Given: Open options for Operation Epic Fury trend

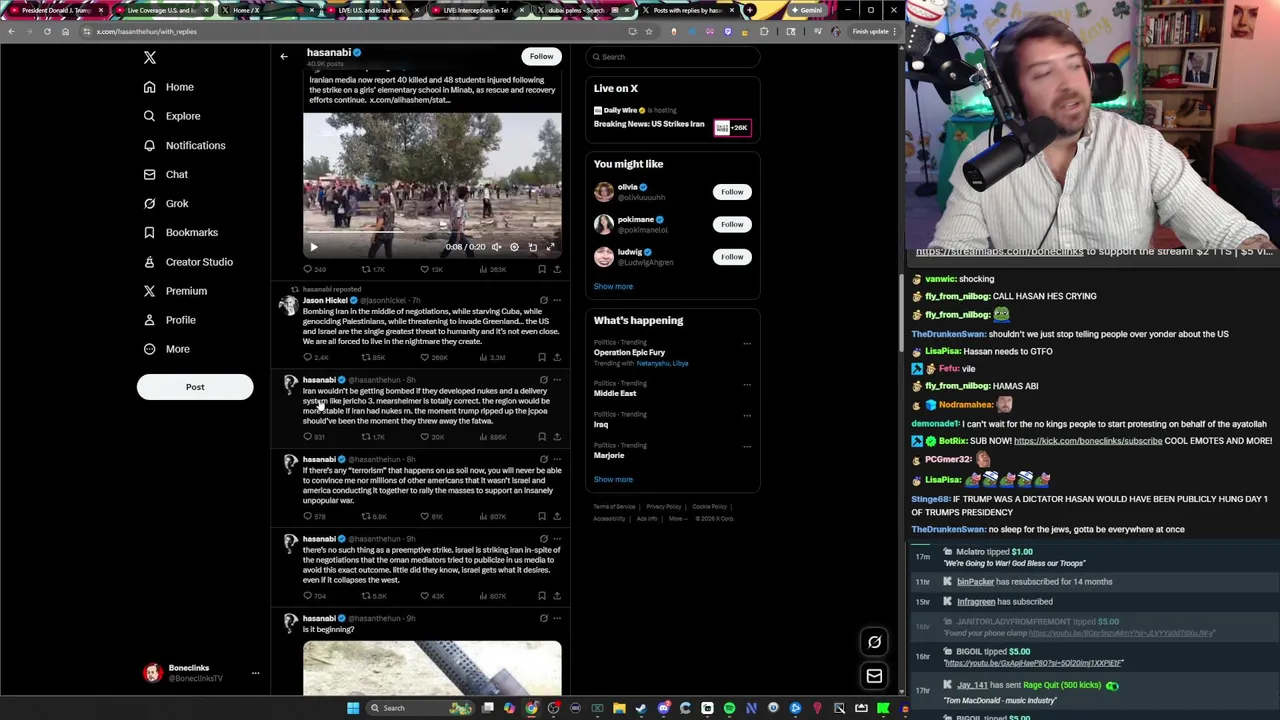Looking at the screenshot, I should pos(747,344).
